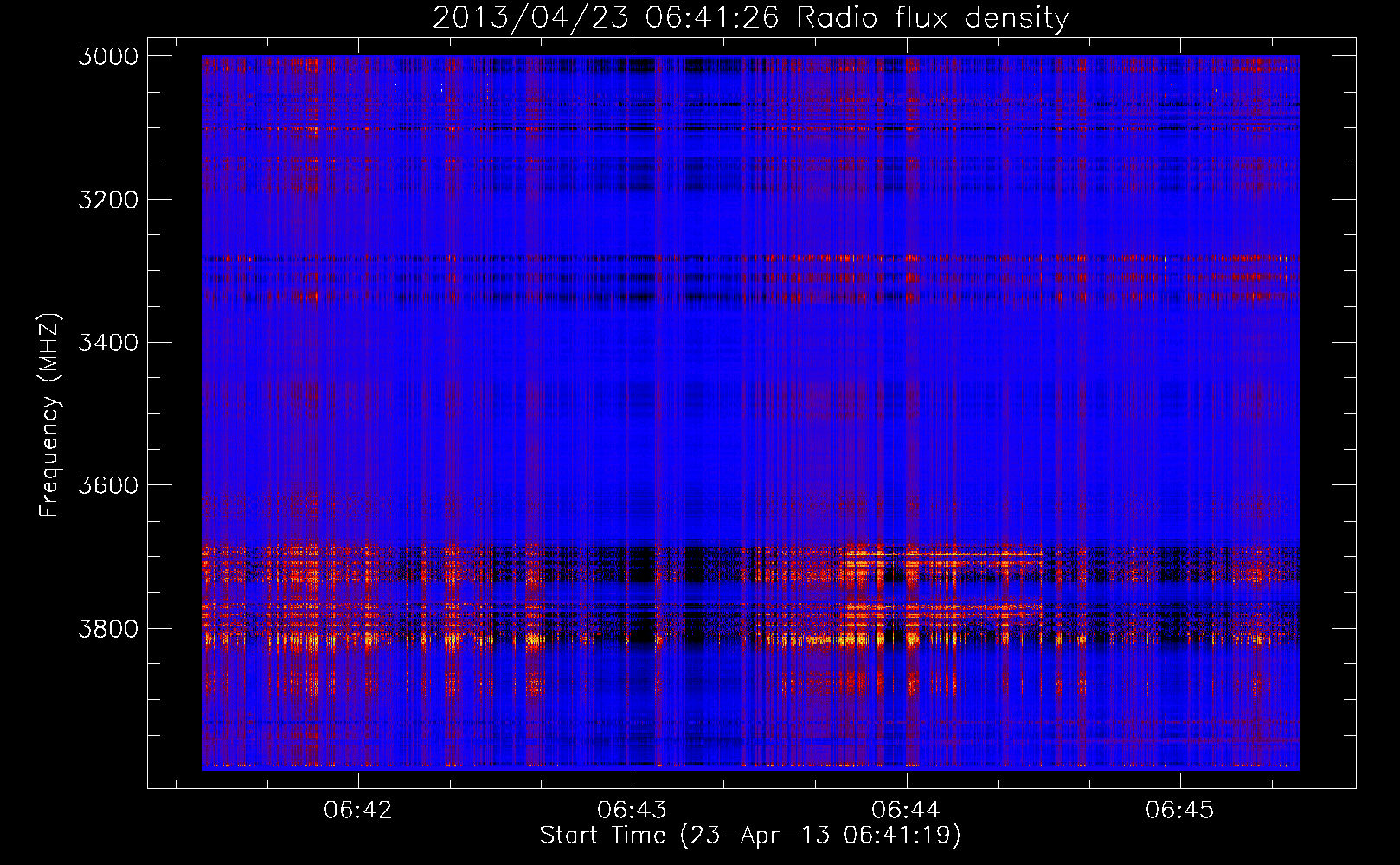Click the 06:43 time axis label
Screen dimensions: 1400x865
(x=633, y=810)
